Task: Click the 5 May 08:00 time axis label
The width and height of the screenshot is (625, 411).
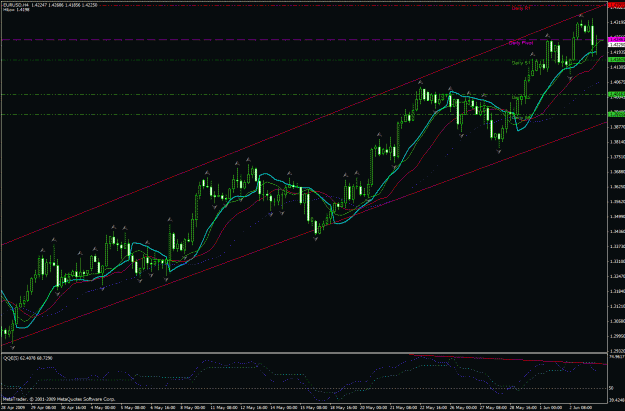Action: [133, 408]
